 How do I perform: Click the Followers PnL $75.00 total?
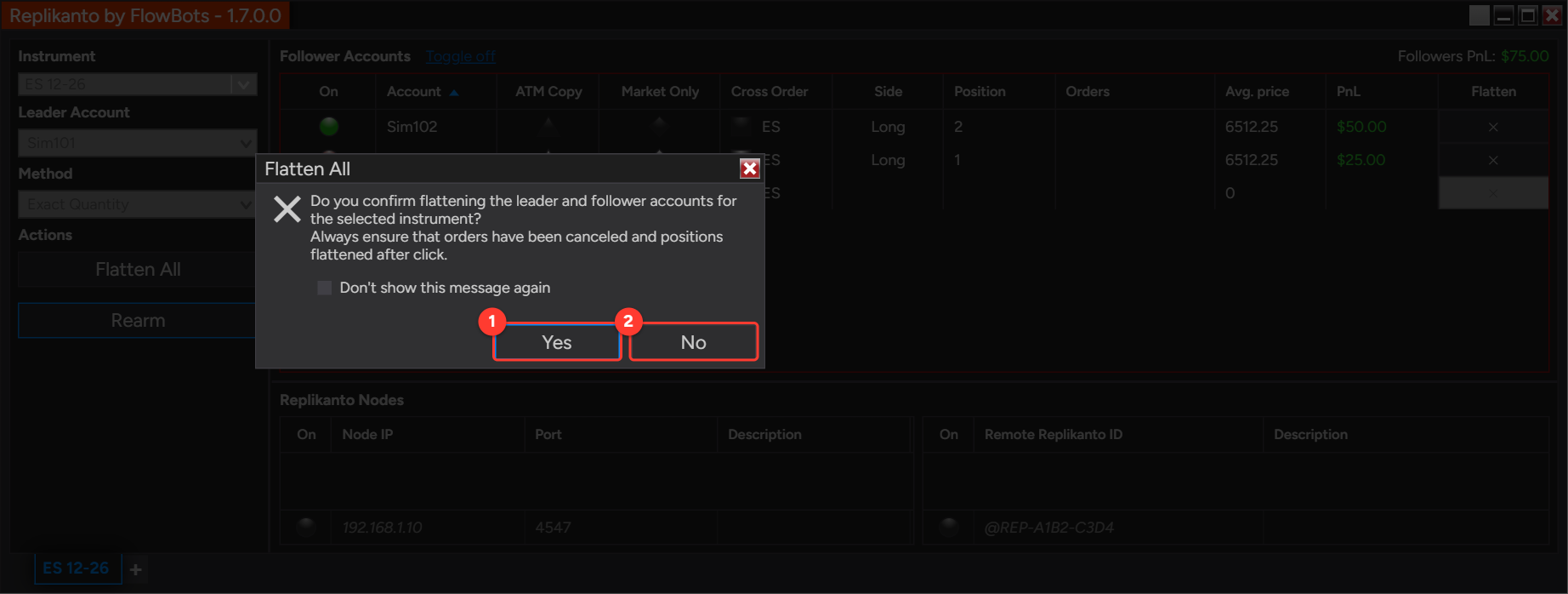click(1525, 56)
